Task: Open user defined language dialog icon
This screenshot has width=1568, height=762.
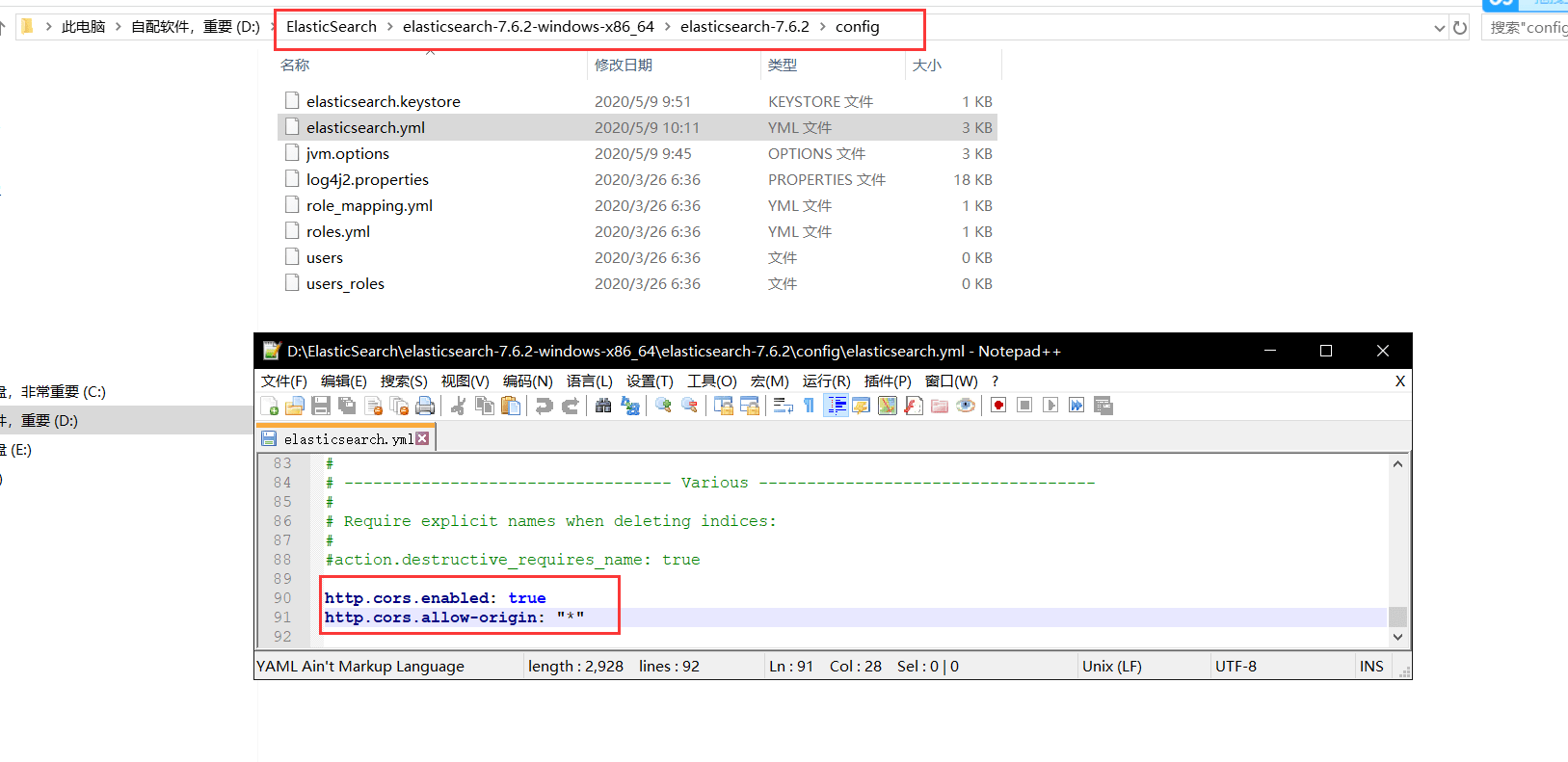Action: click(x=862, y=406)
